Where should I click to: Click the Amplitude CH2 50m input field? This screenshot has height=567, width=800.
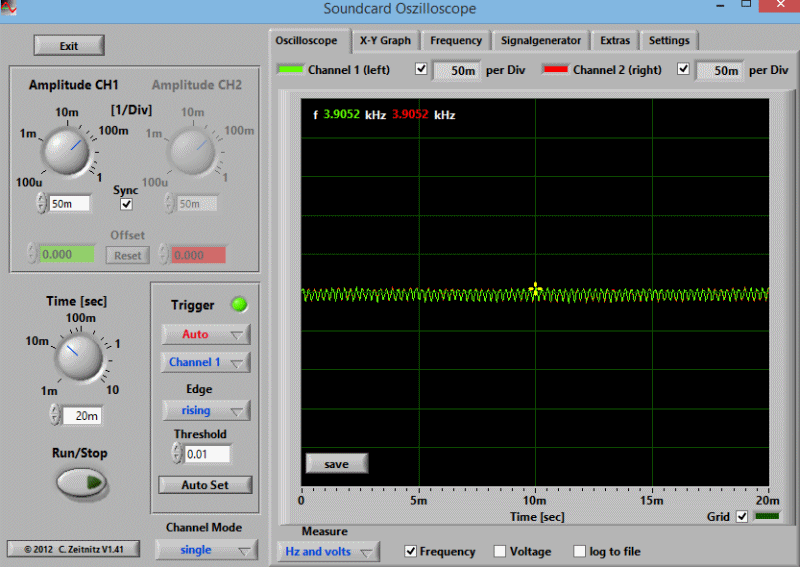[x=196, y=204]
